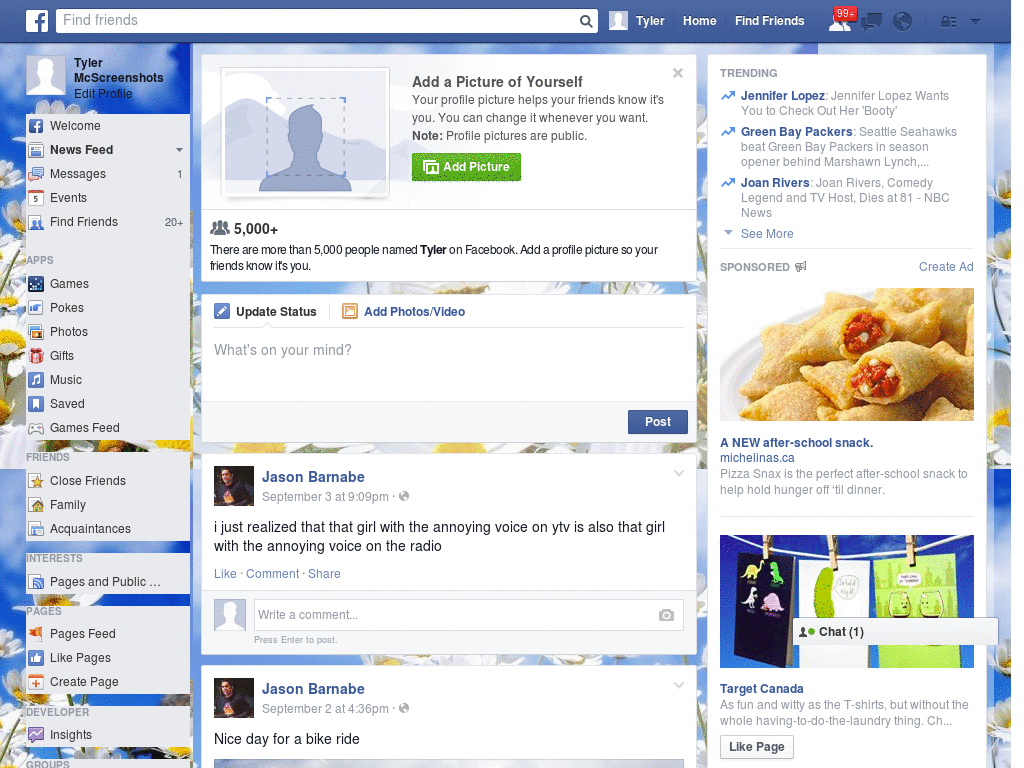Open friend requests icon with 99+ badge
Image resolution: width=1024 pixels, height=768 pixels.
[x=840, y=21]
